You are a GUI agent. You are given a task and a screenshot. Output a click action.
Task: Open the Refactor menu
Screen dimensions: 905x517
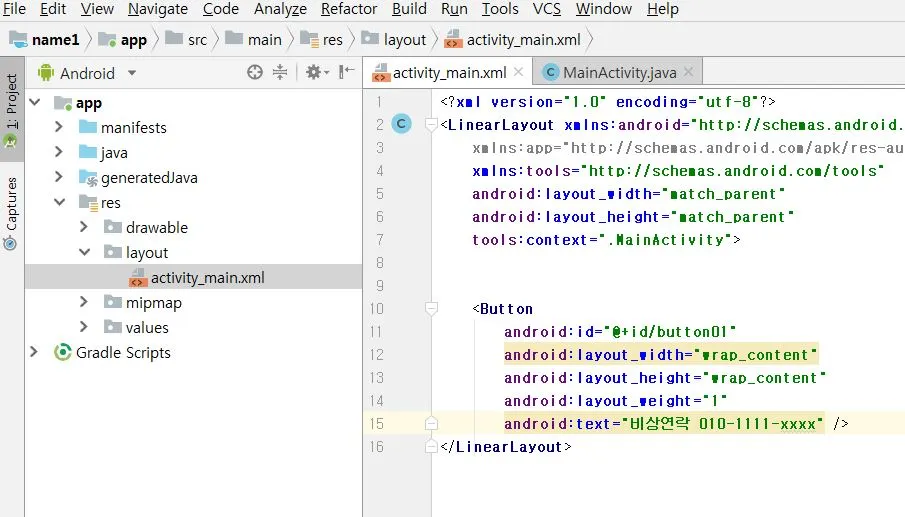coord(349,9)
